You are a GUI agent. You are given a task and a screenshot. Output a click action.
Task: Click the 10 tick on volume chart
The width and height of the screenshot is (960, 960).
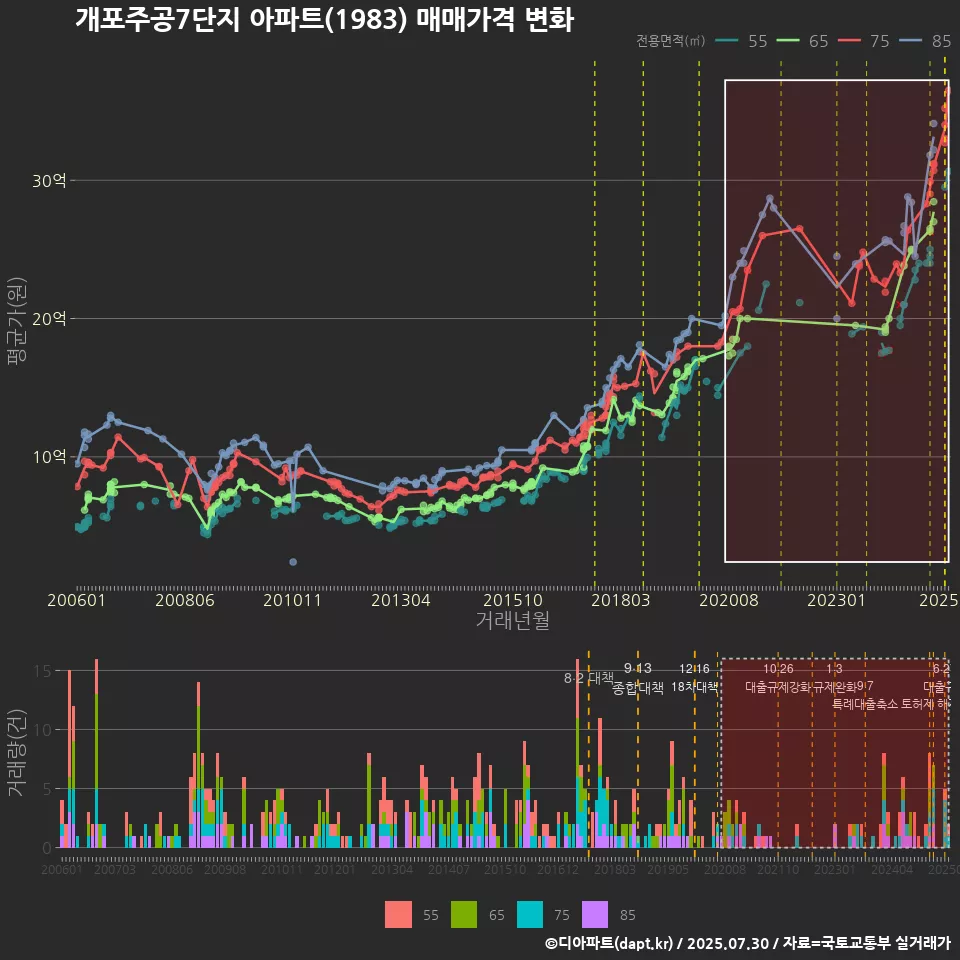pos(43,730)
